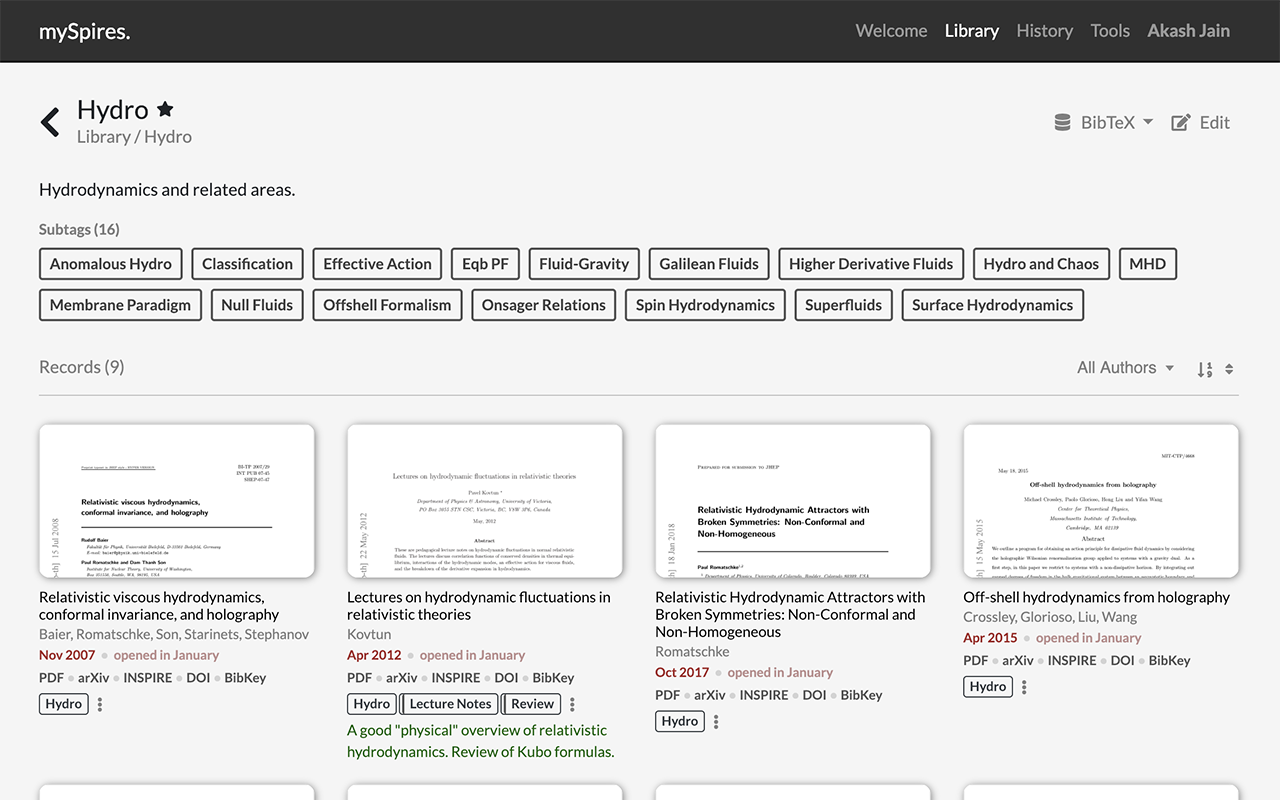Open three-dot menu on Romatschke attractors paper

[x=716, y=721]
